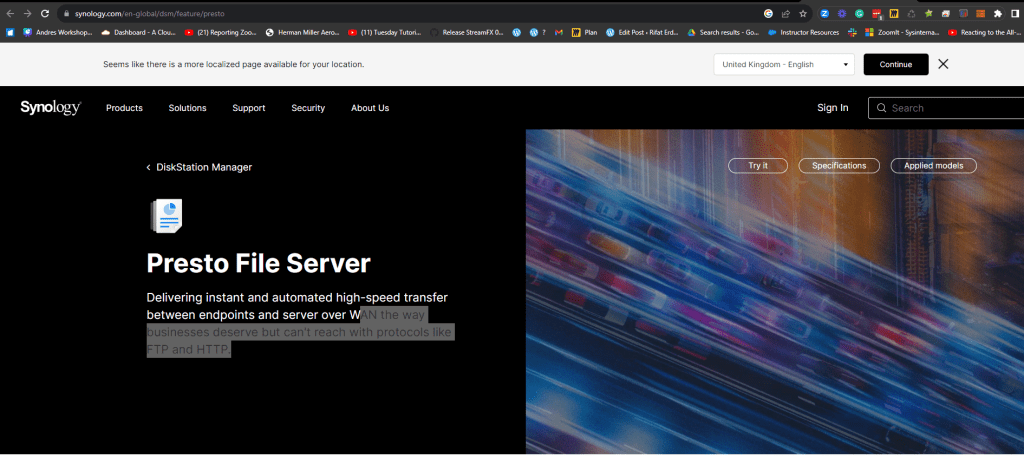Click the search magnifier icon
1024x464 pixels.
[882, 108]
